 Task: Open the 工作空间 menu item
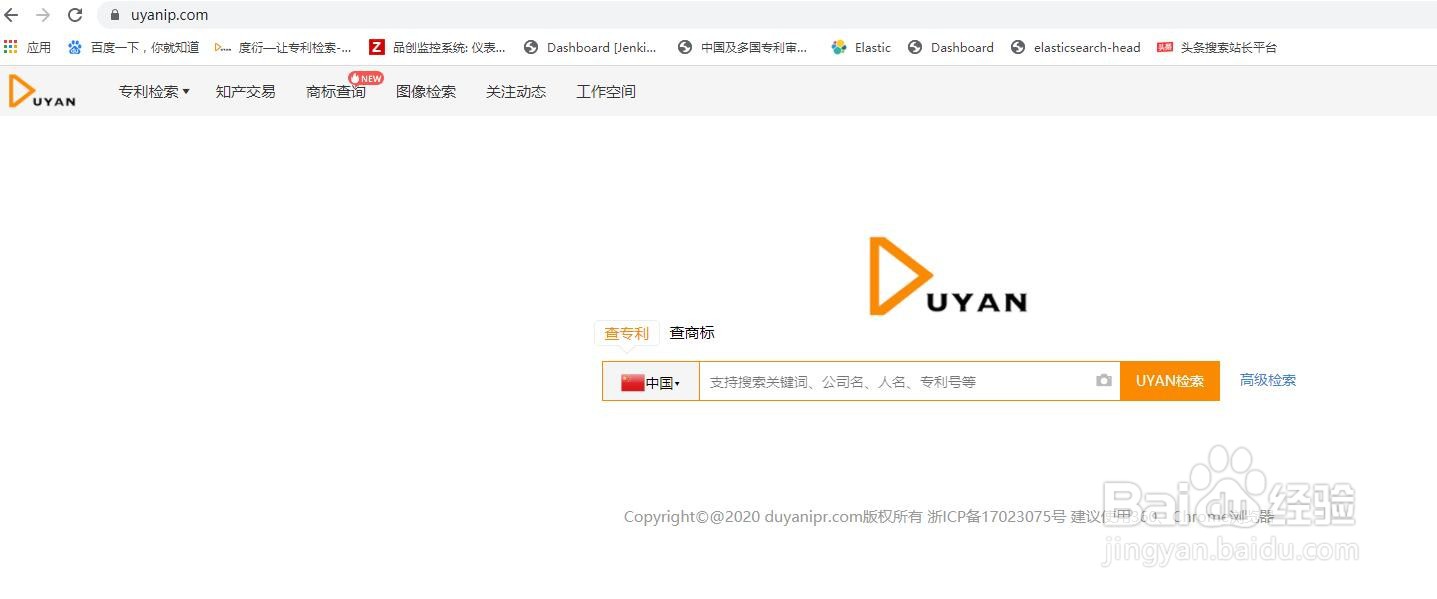[x=605, y=91]
